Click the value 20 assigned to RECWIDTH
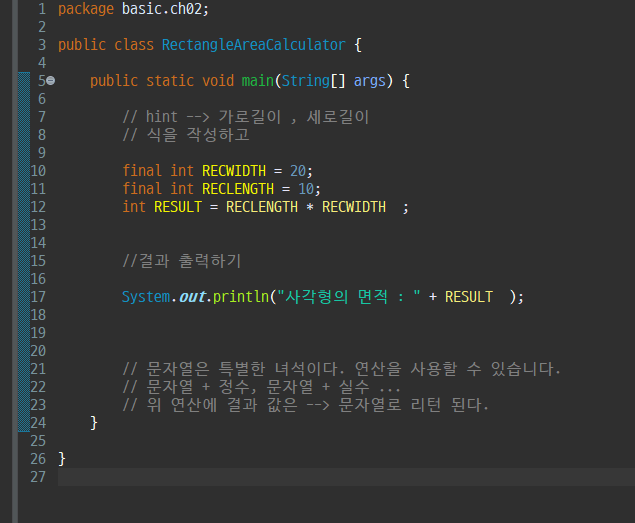This screenshot has height=523, width=635. coord(298,171)
